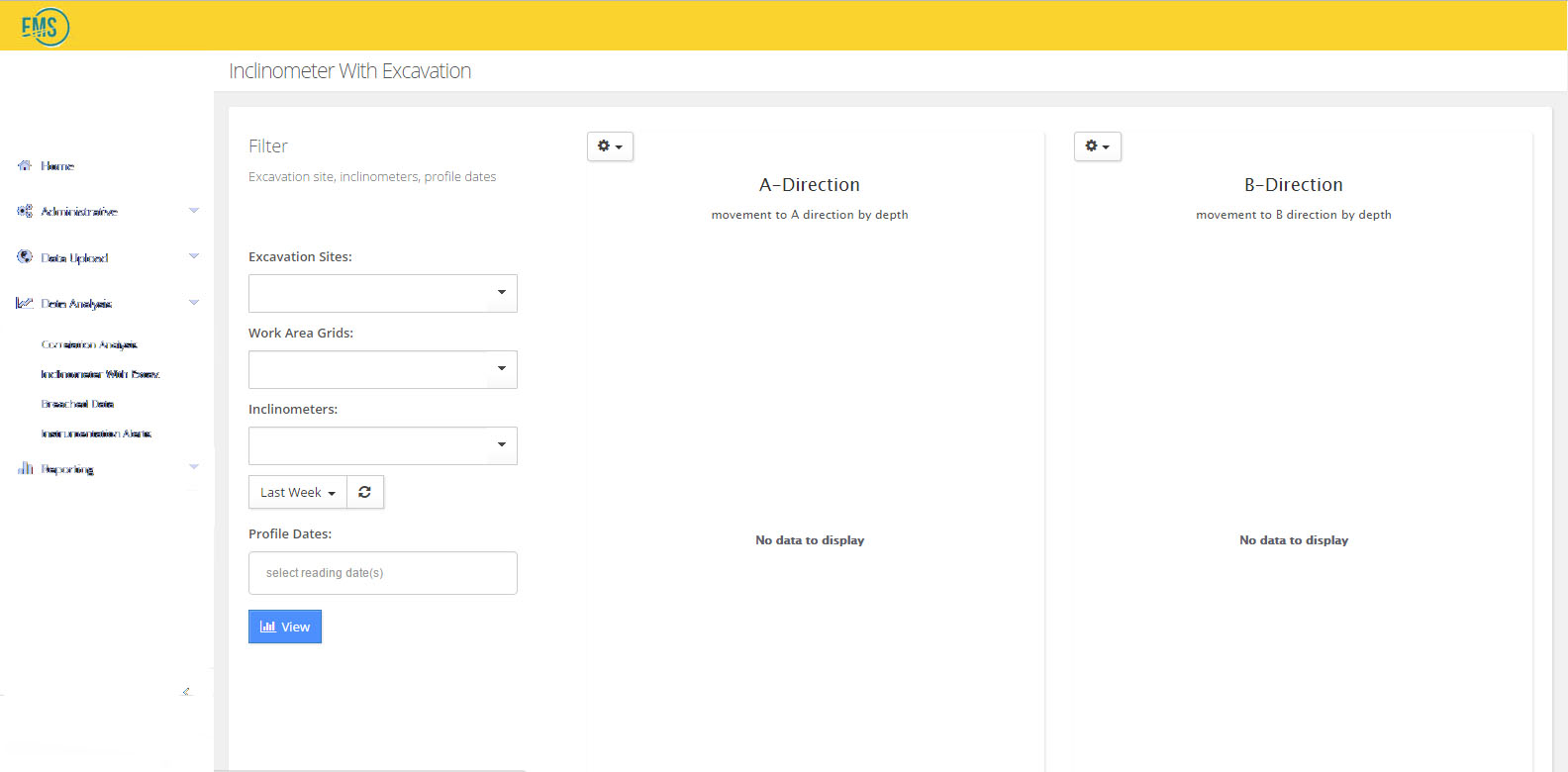The width and height of the screenshot is (1568, 772).
Task: Open Data Upload menu item
Action: pyautogui.click(x=74, y=257)
